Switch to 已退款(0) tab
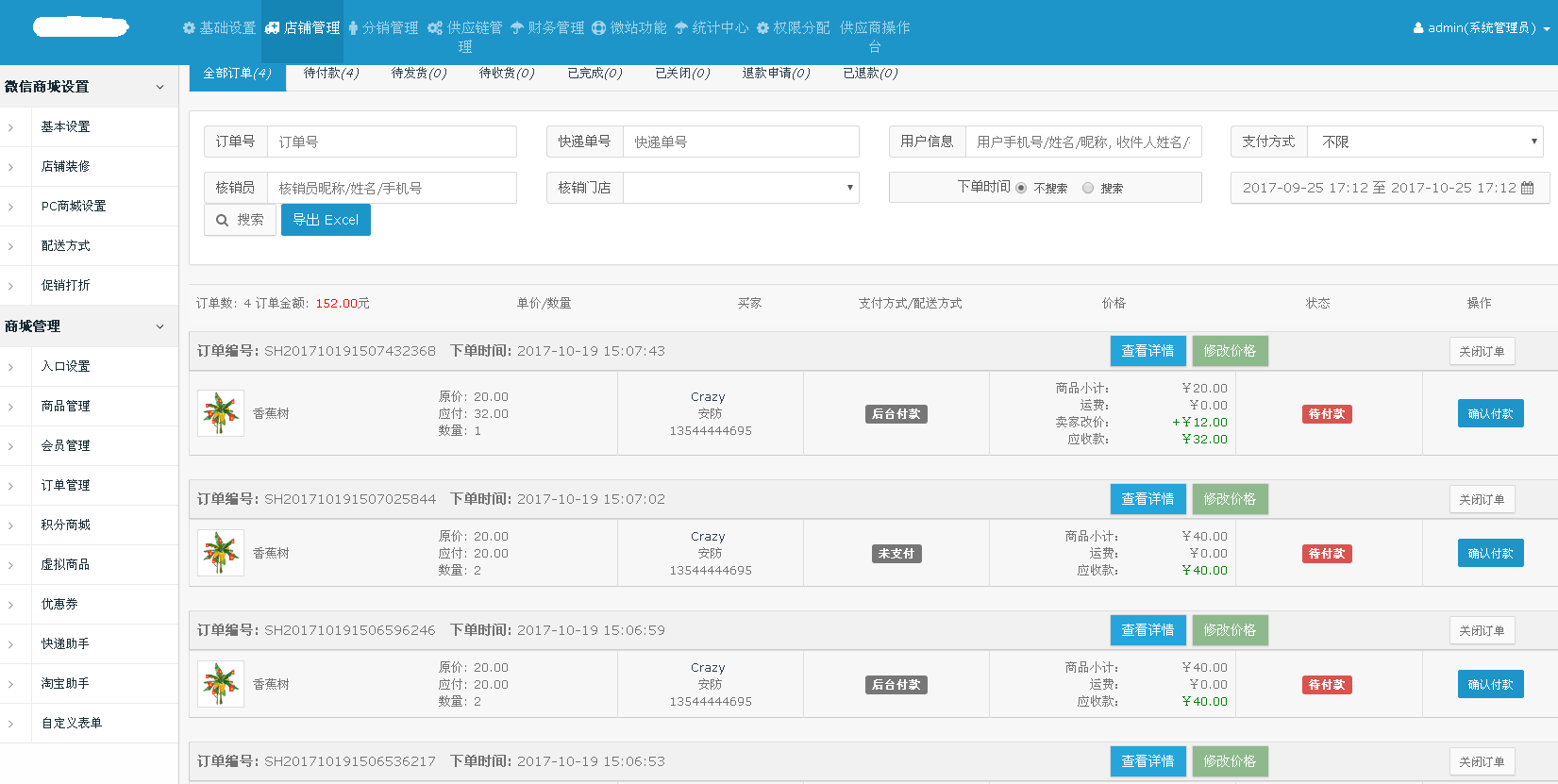This screenshot has width=1558, height=784. [870, 74]
